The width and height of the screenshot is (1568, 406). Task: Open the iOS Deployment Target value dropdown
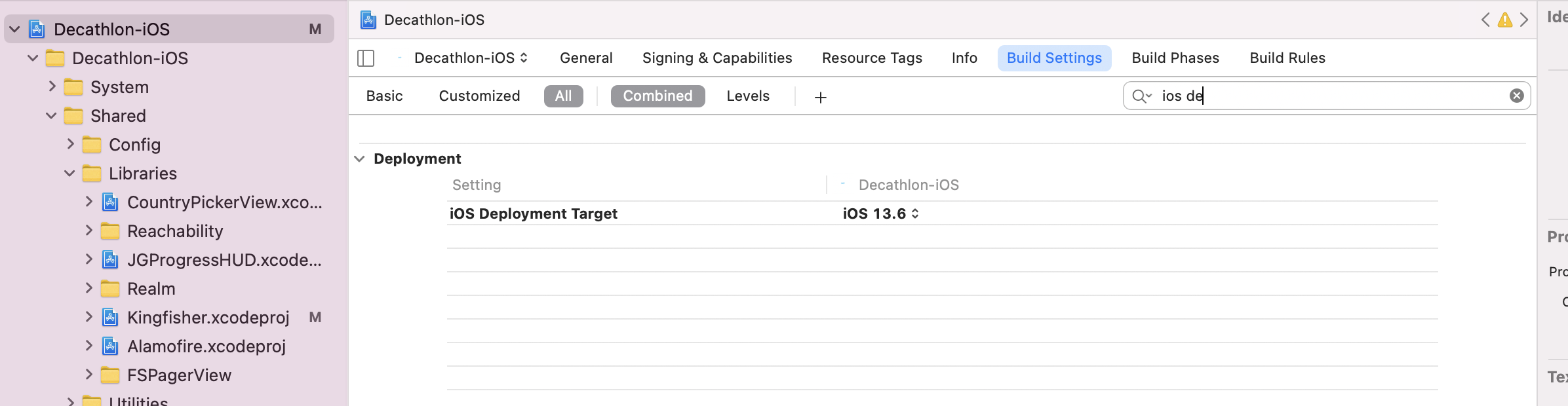click(917, 213)
